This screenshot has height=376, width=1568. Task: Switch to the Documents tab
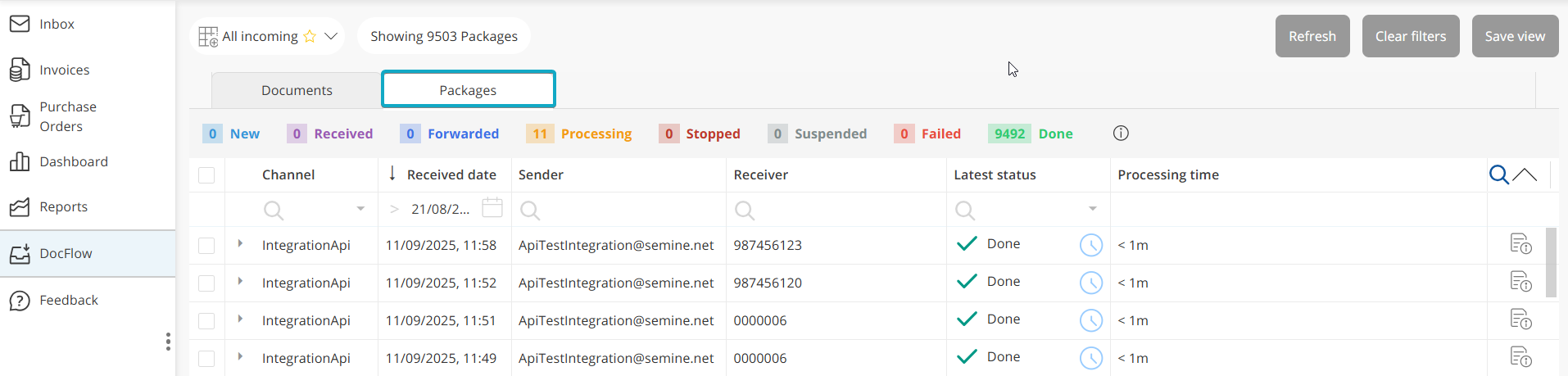(x=297, y=90)
